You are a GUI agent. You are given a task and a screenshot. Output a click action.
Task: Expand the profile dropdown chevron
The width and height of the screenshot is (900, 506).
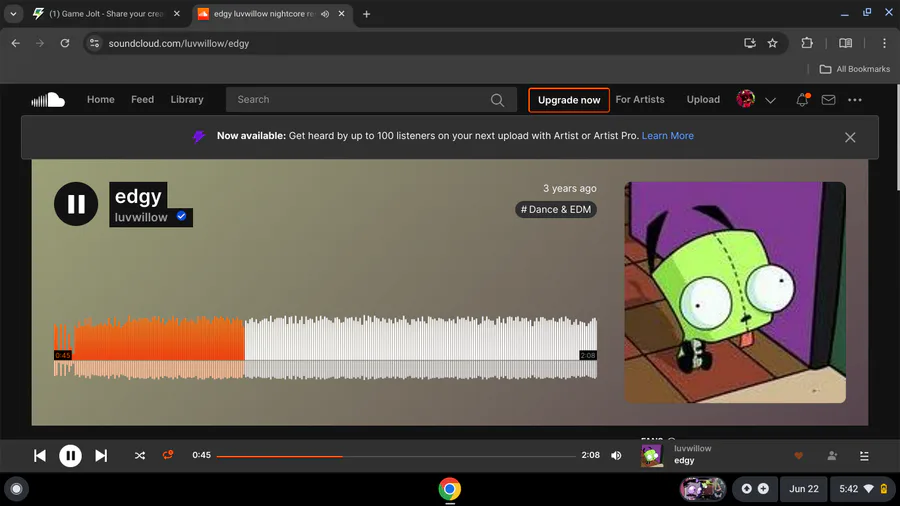pos(770,100)
